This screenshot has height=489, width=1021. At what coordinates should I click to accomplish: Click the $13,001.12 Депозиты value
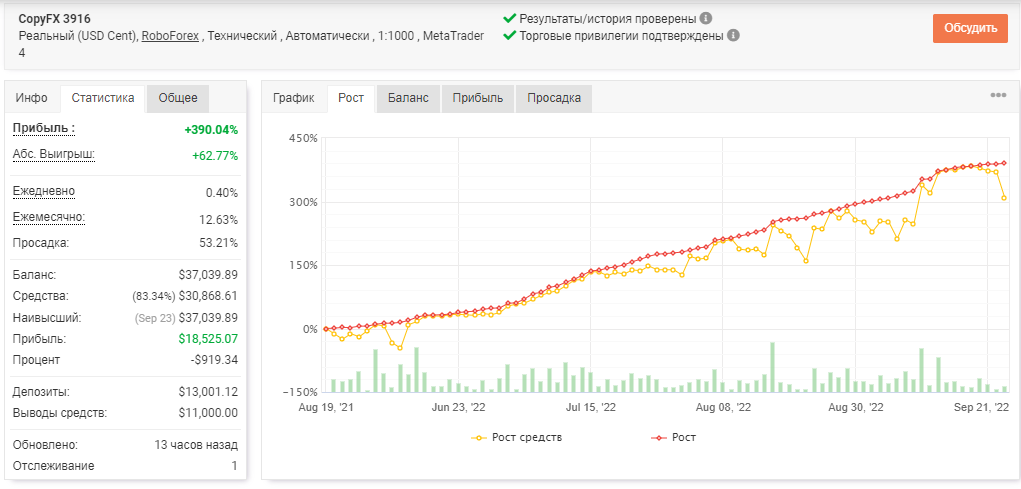[208, 392]
